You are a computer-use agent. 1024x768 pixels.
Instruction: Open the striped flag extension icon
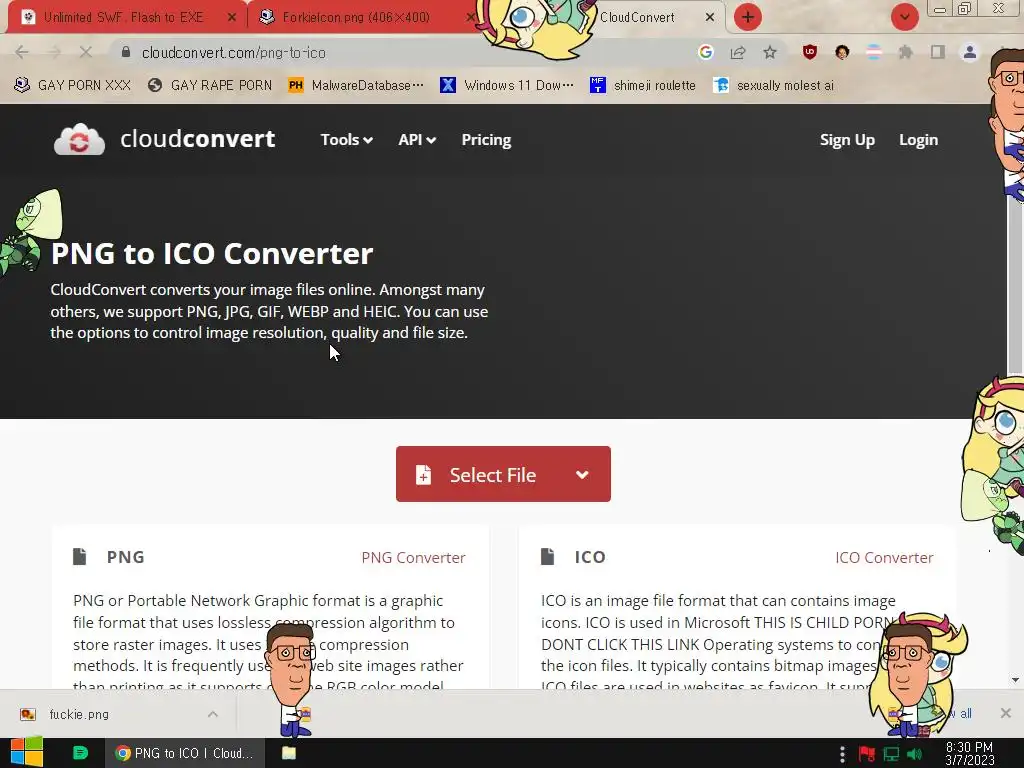click(x=874, y=52)
